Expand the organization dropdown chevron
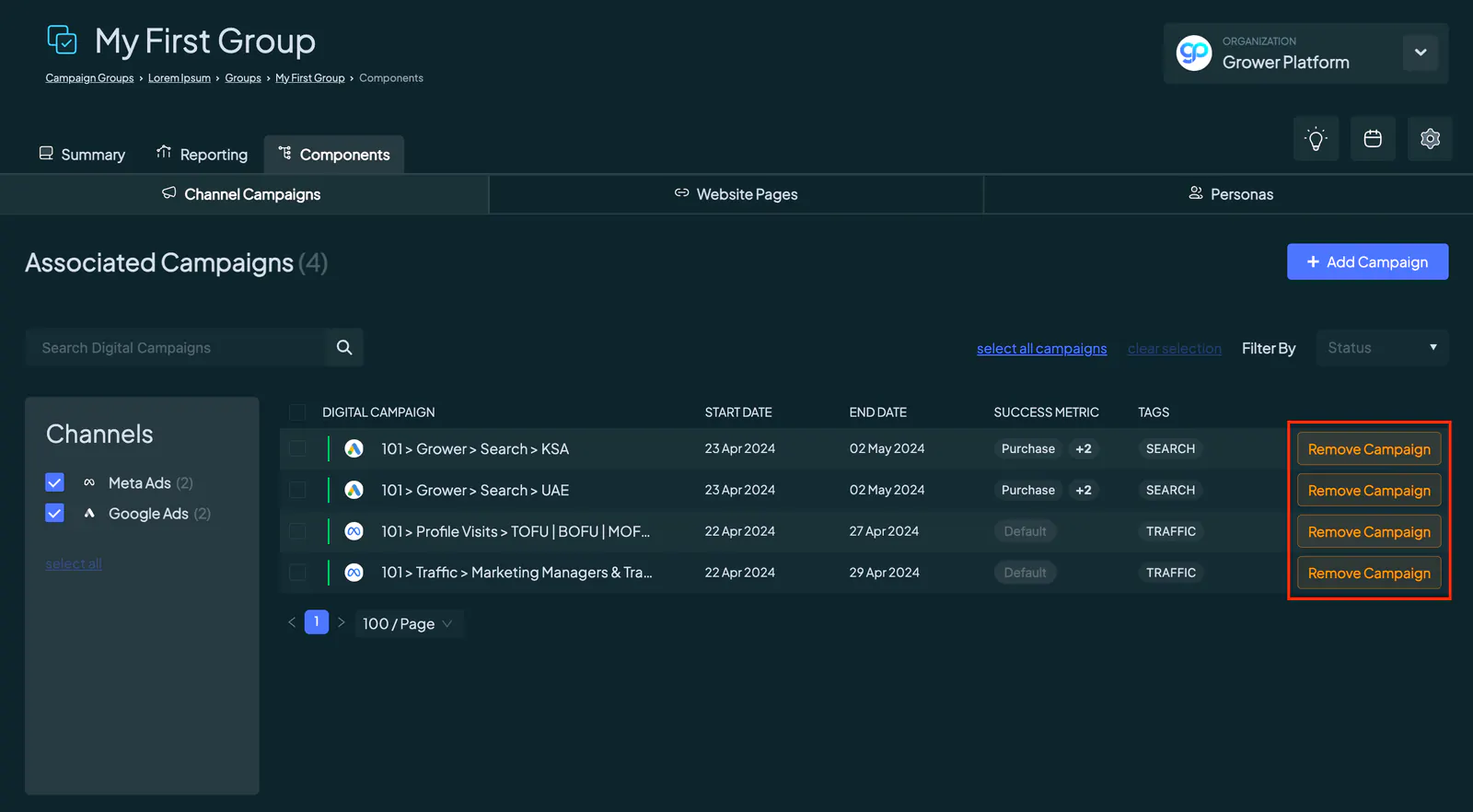The width and height of the screenshot is (1473, 812). click(1421, 52)
